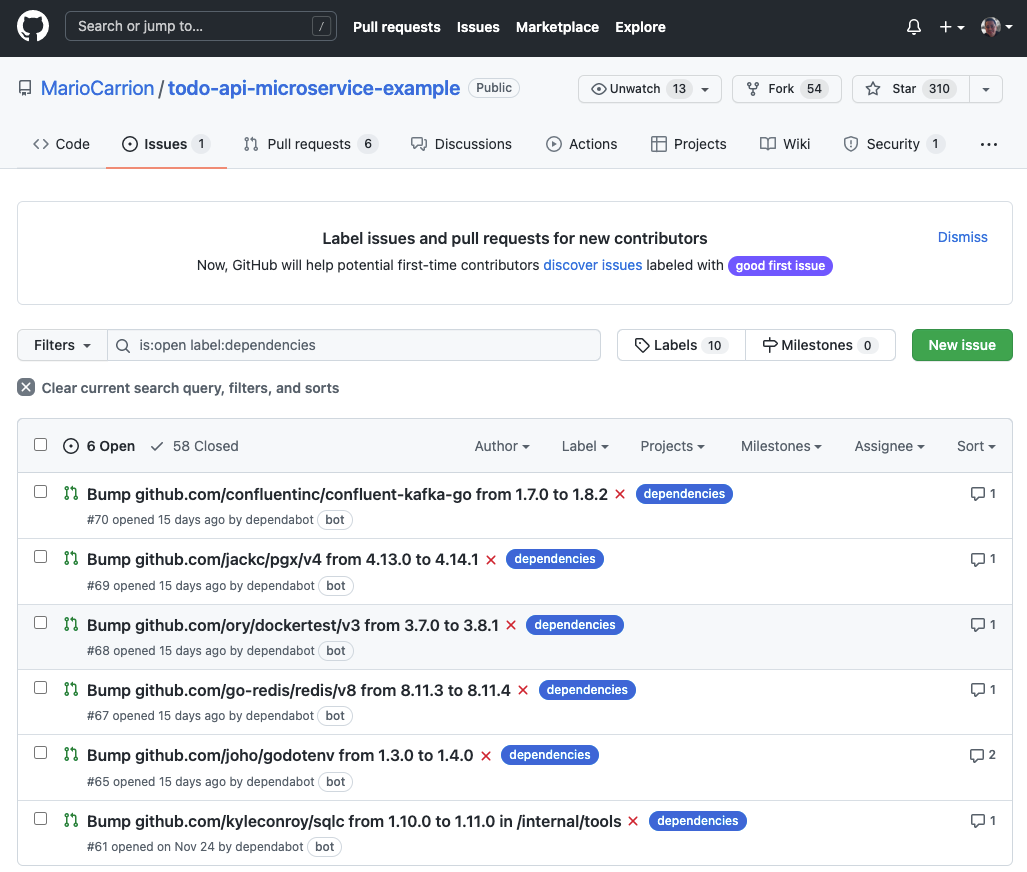Screen dimensions: 1027x872
Task: Open the 2 comments on godotenv PR
Action: click(x=983, y=755)
